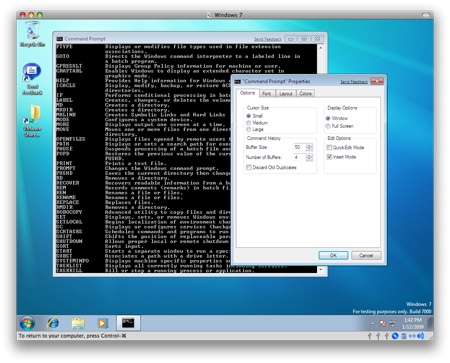The height and width of the screenshot is (363, 450).
Task: Enable QuickEdit Mode checkbox
Action: [x=329, y=147]
